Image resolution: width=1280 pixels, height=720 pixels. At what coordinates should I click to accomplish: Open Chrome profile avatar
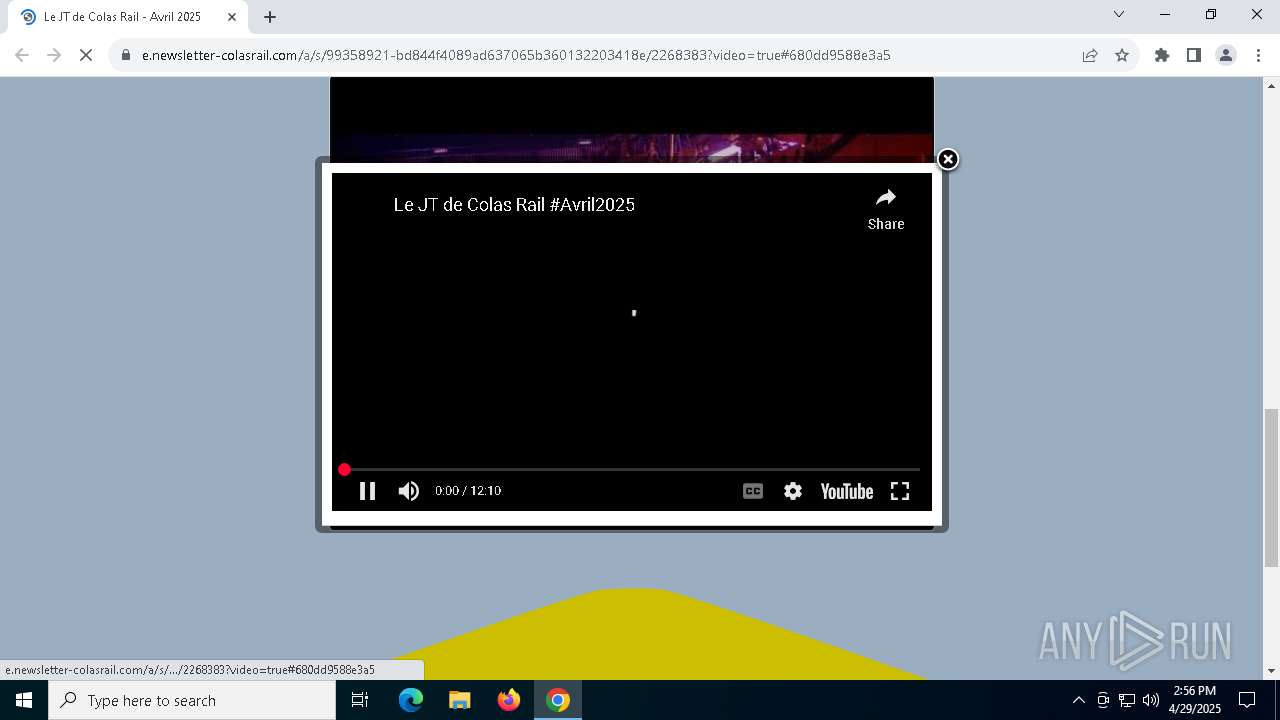coord(1226,55)
